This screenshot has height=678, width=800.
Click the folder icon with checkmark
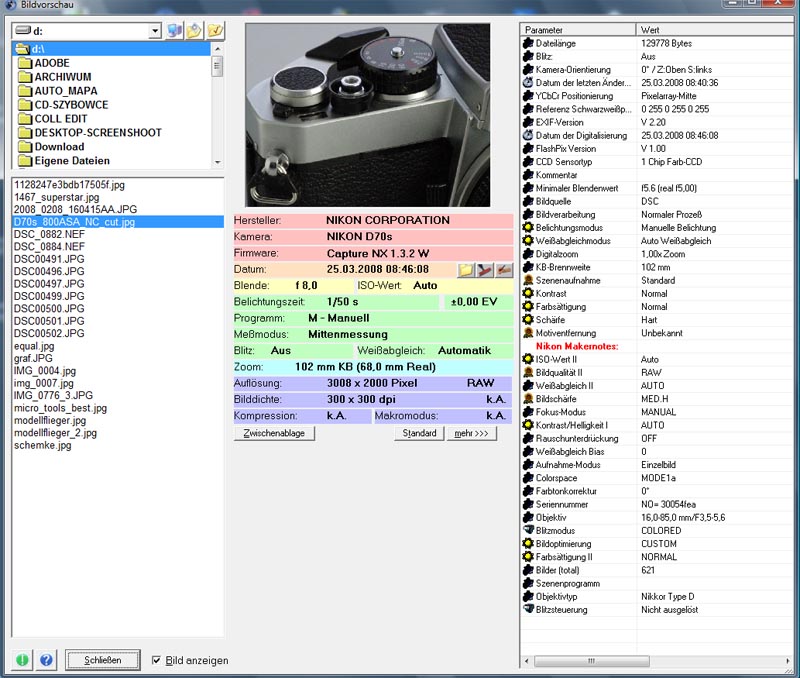(215, 31)
